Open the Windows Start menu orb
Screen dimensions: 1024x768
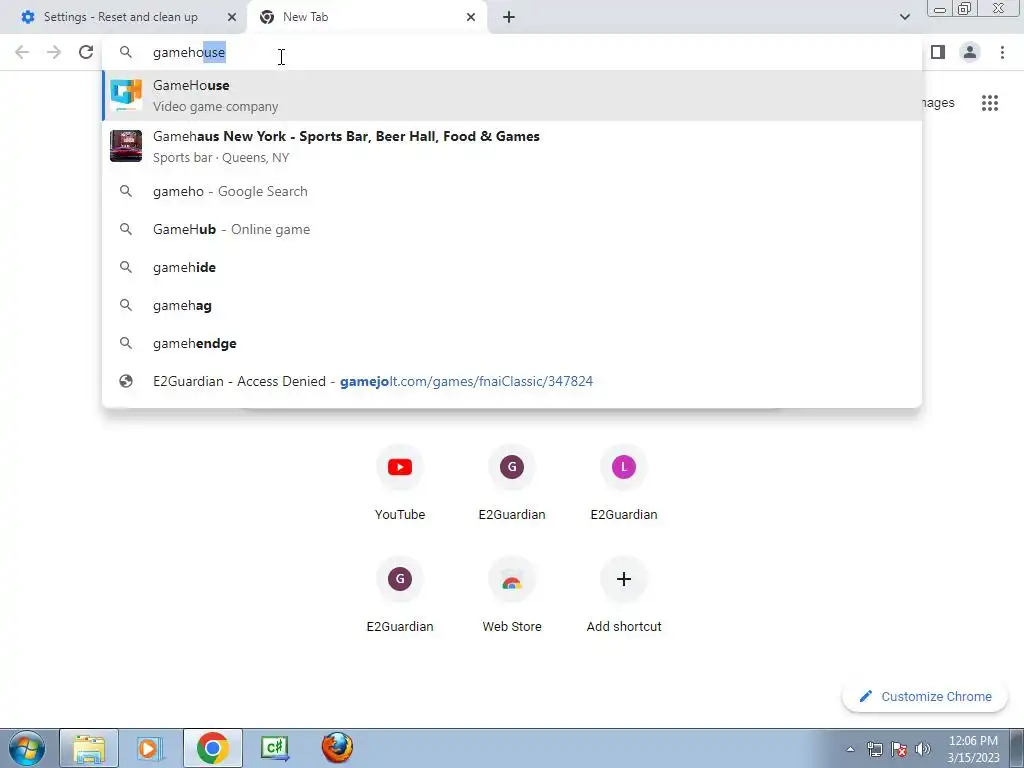point(27,748)
